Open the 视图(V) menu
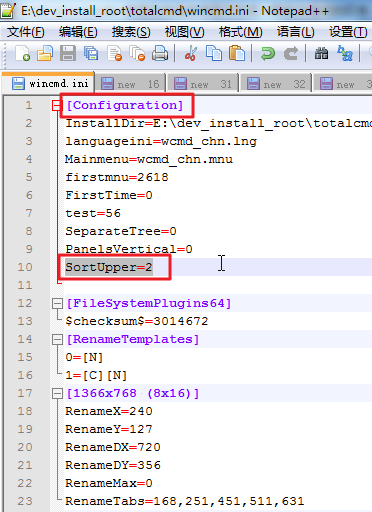 point(184,32)
